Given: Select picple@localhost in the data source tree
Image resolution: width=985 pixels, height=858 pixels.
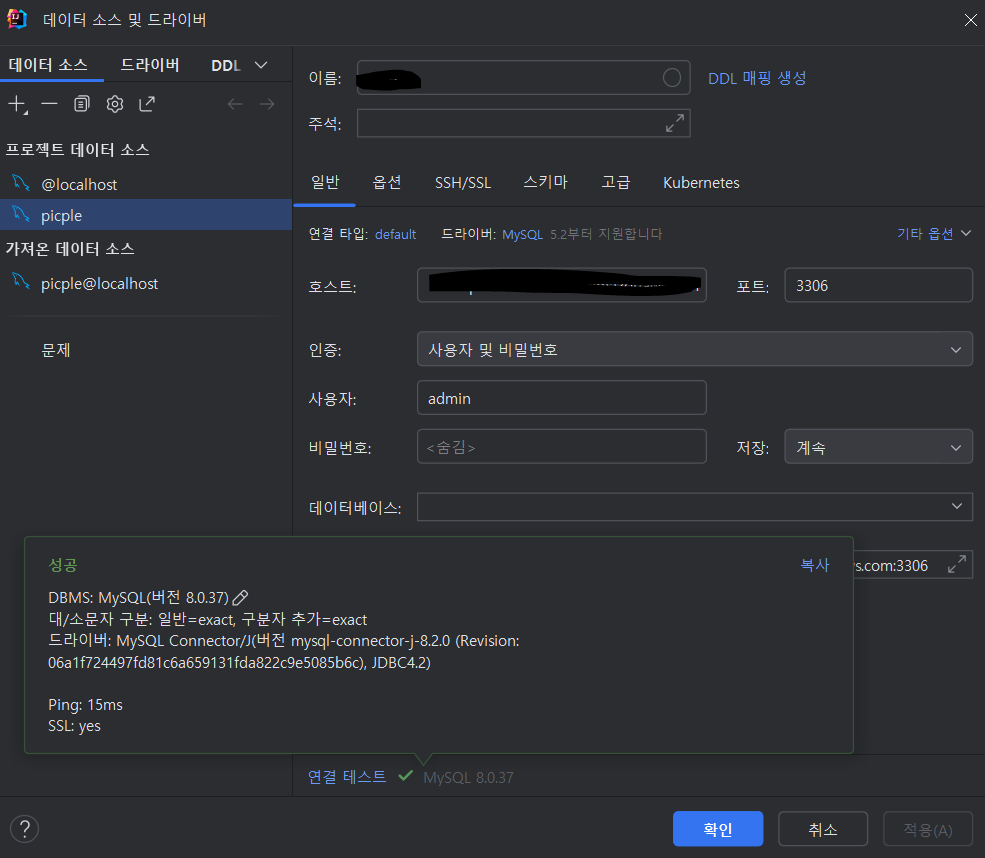Looking at the screenshot, I should (99, 284).
